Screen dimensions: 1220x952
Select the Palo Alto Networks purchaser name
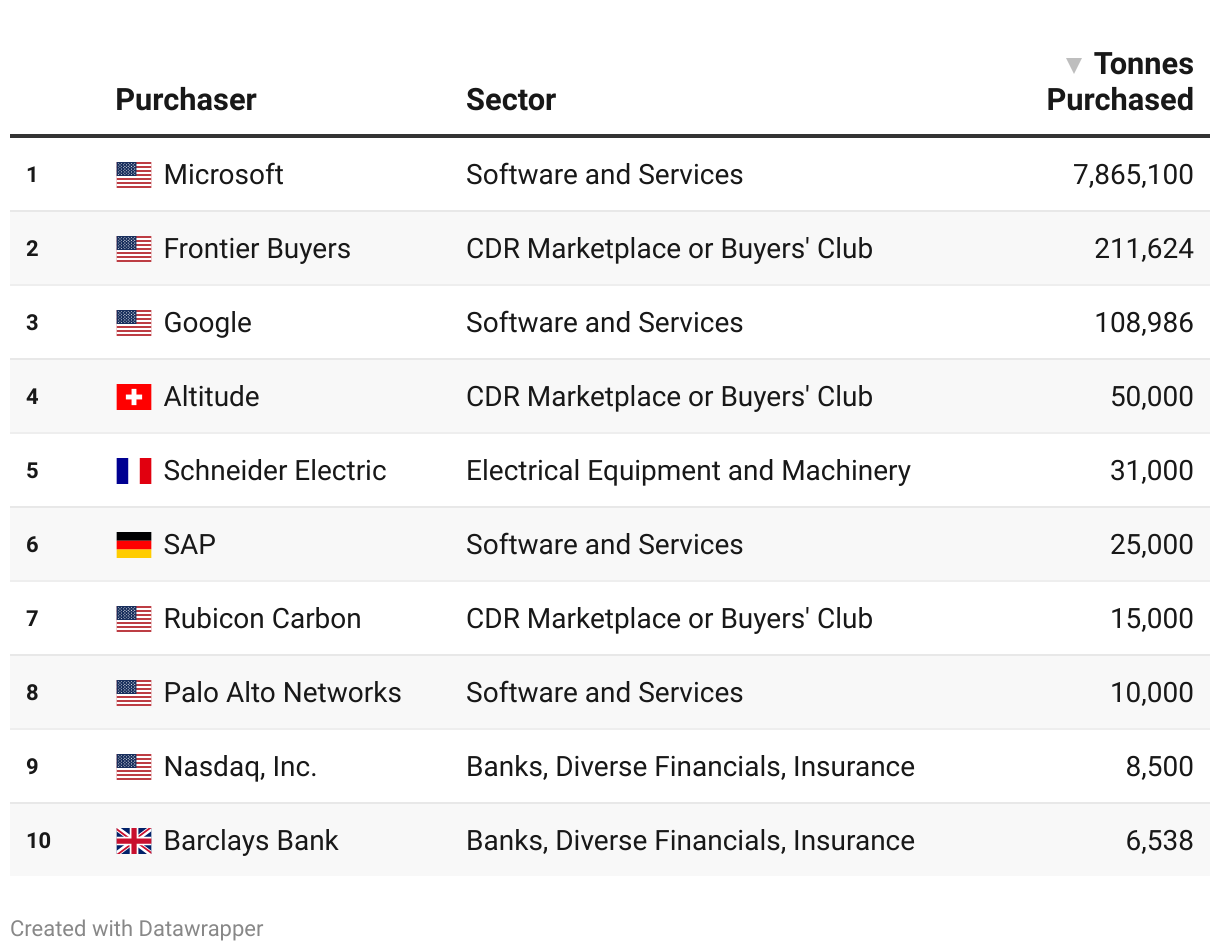click(x=282, y=693)
